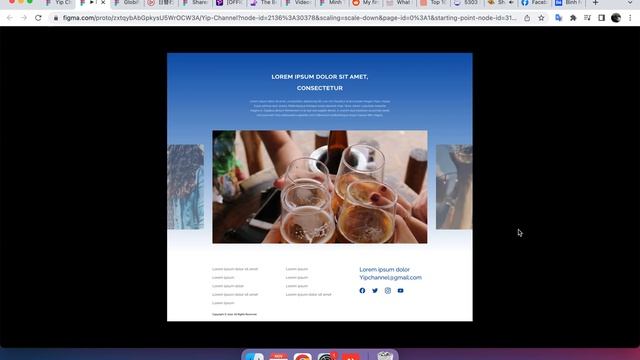Click the Share page icon in address bar

click(x=527, y=18)
